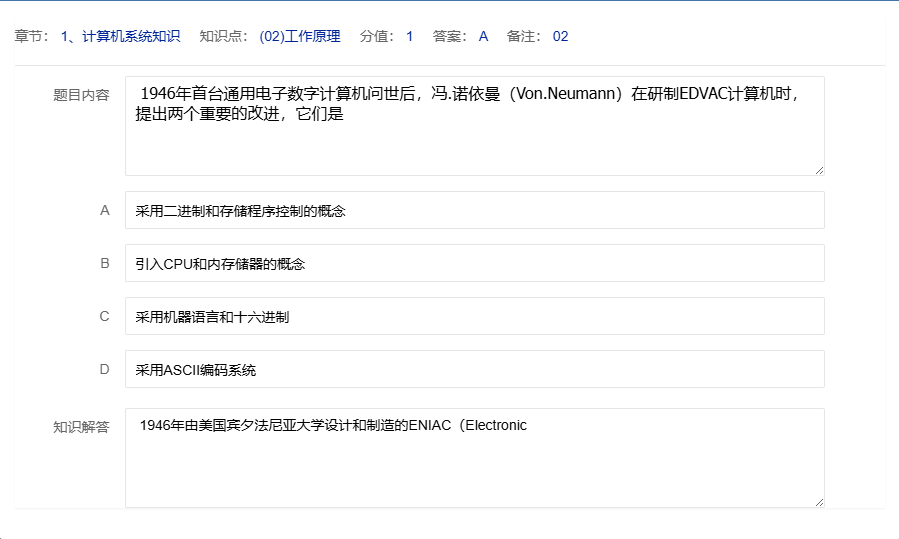Screen dimensions: 899x539
Task: Click the 章节 label in header
Action: pyautogui.click(x=32, y=37)
